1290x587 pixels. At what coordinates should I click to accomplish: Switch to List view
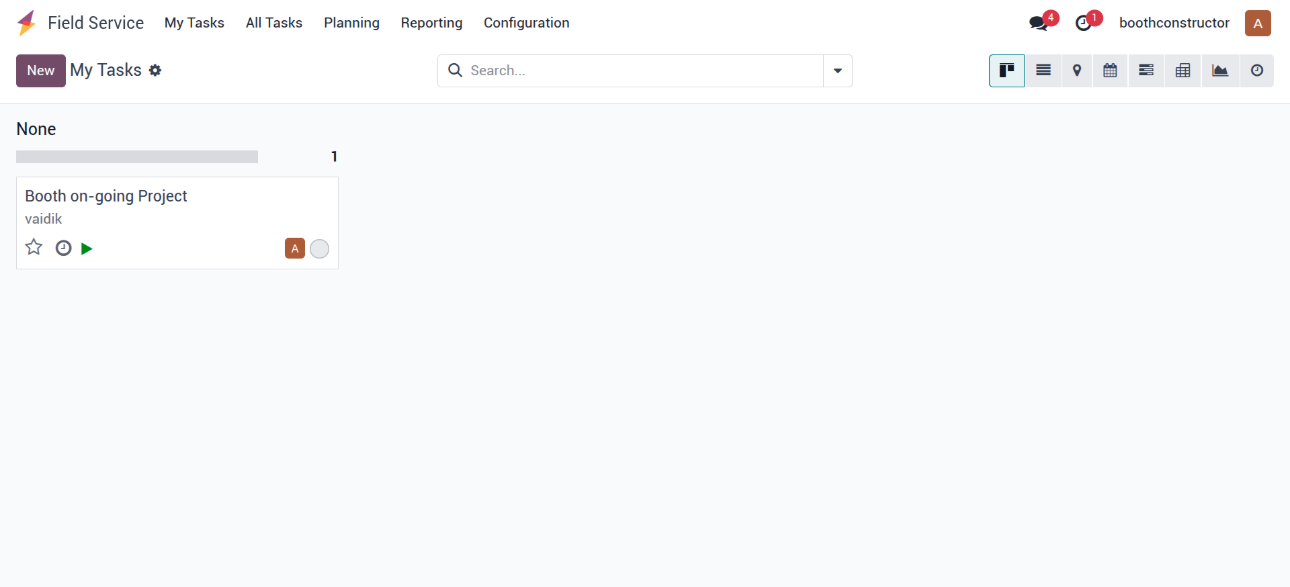1043,71
